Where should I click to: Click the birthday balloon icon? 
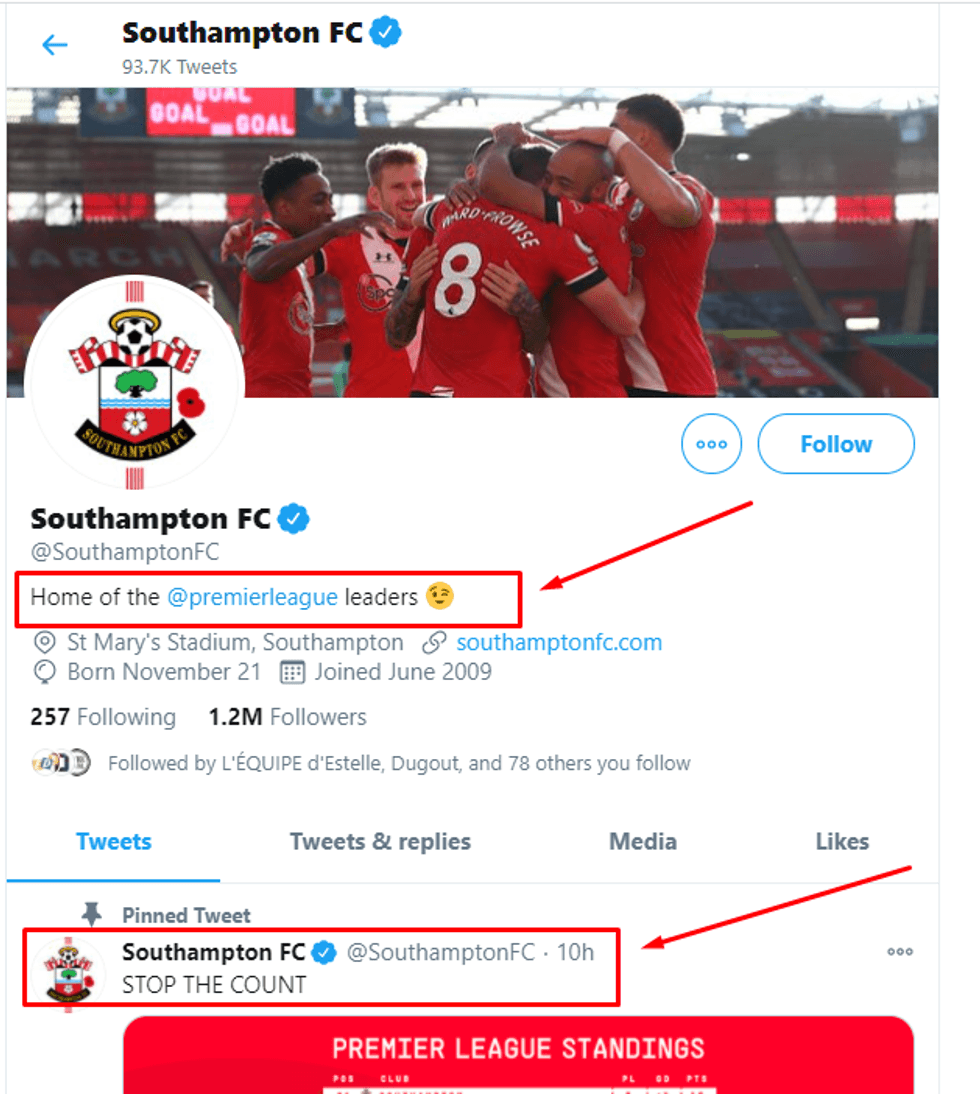[44, 672]
